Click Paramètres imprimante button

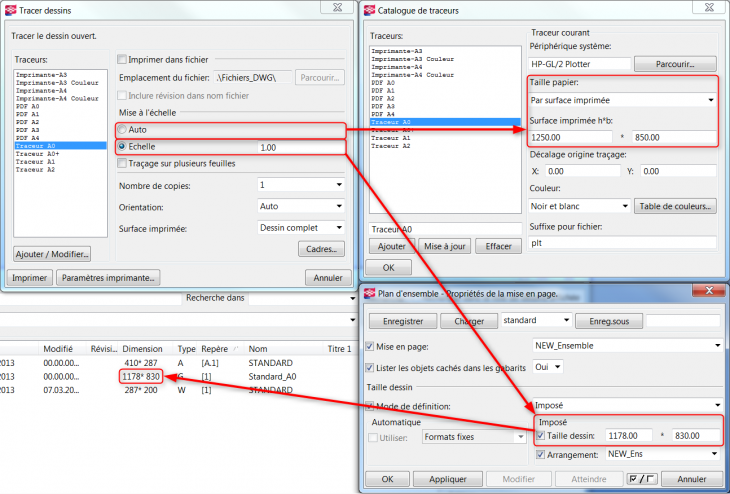point(108,278)
